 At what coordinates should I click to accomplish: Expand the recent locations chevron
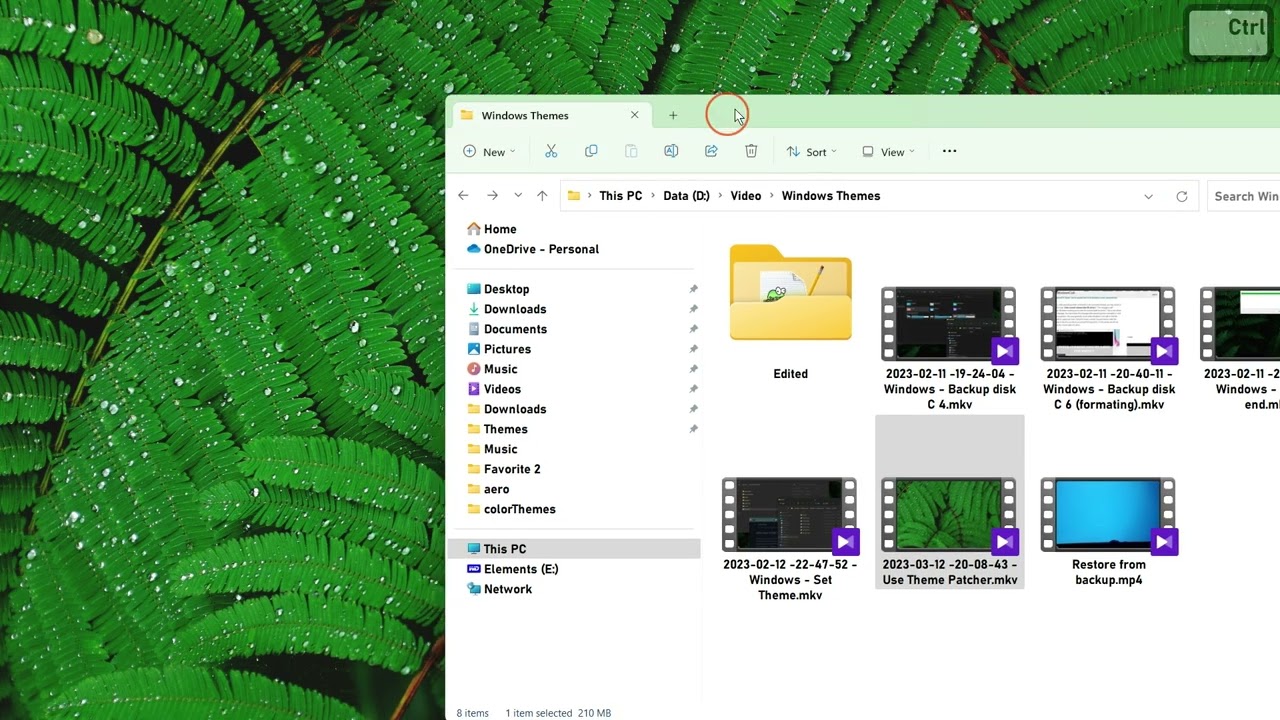pyautogui.click(x=517, y=196)
